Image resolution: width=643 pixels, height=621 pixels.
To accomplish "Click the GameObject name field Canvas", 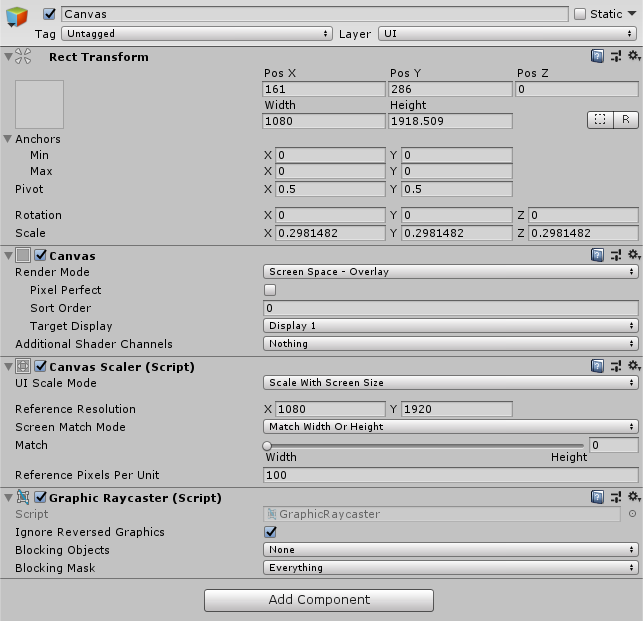I will pyautogui.click(x=315, y=14).
